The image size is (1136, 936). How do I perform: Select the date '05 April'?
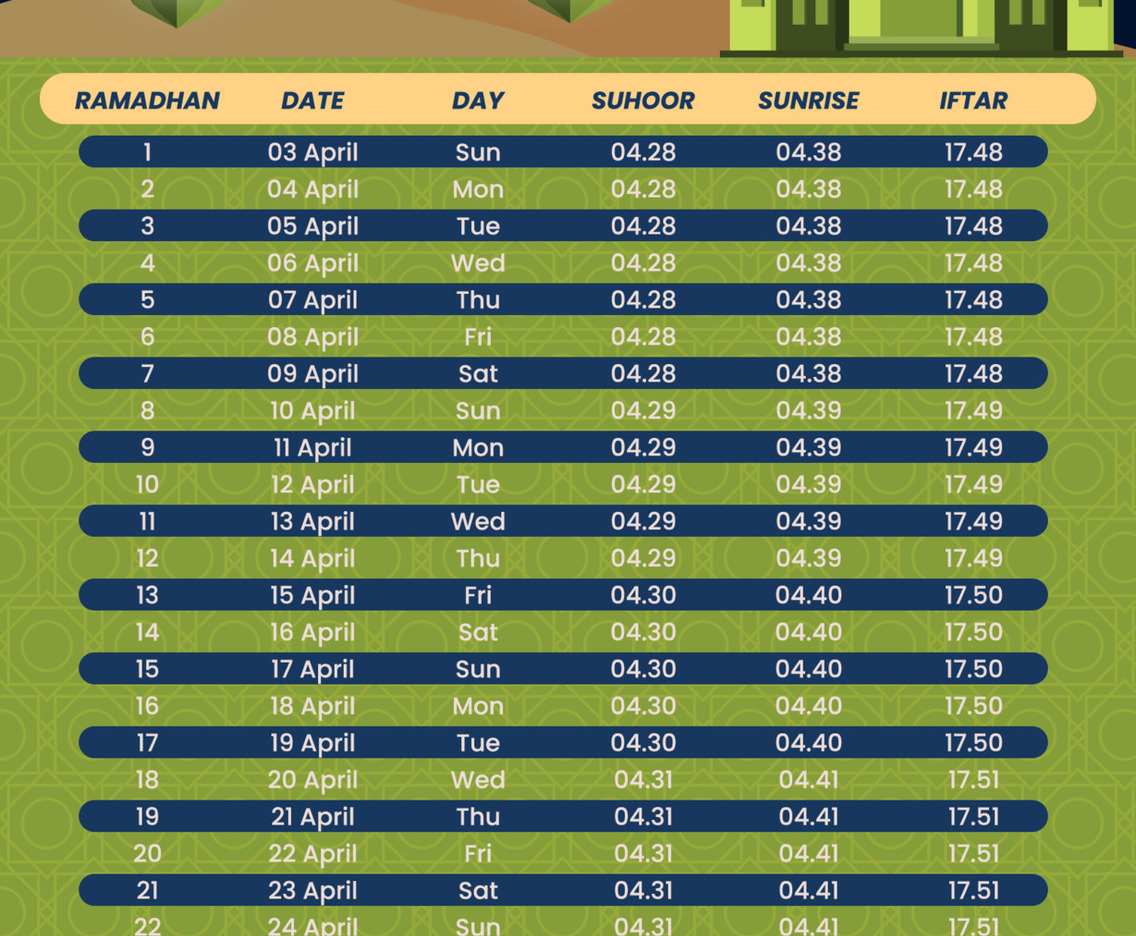click(x=312, y=226)
